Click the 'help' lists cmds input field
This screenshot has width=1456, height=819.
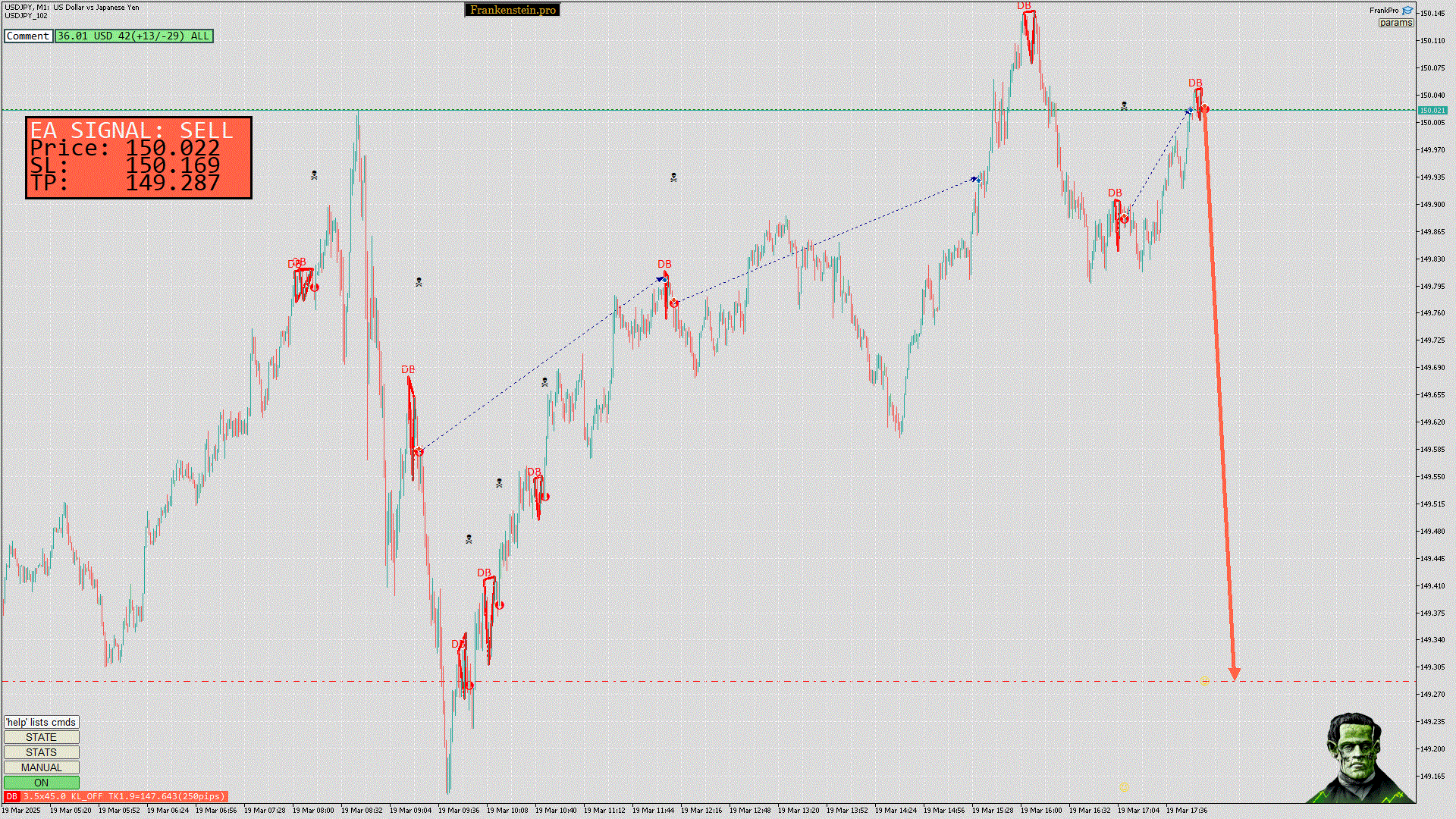coord(41,722)
